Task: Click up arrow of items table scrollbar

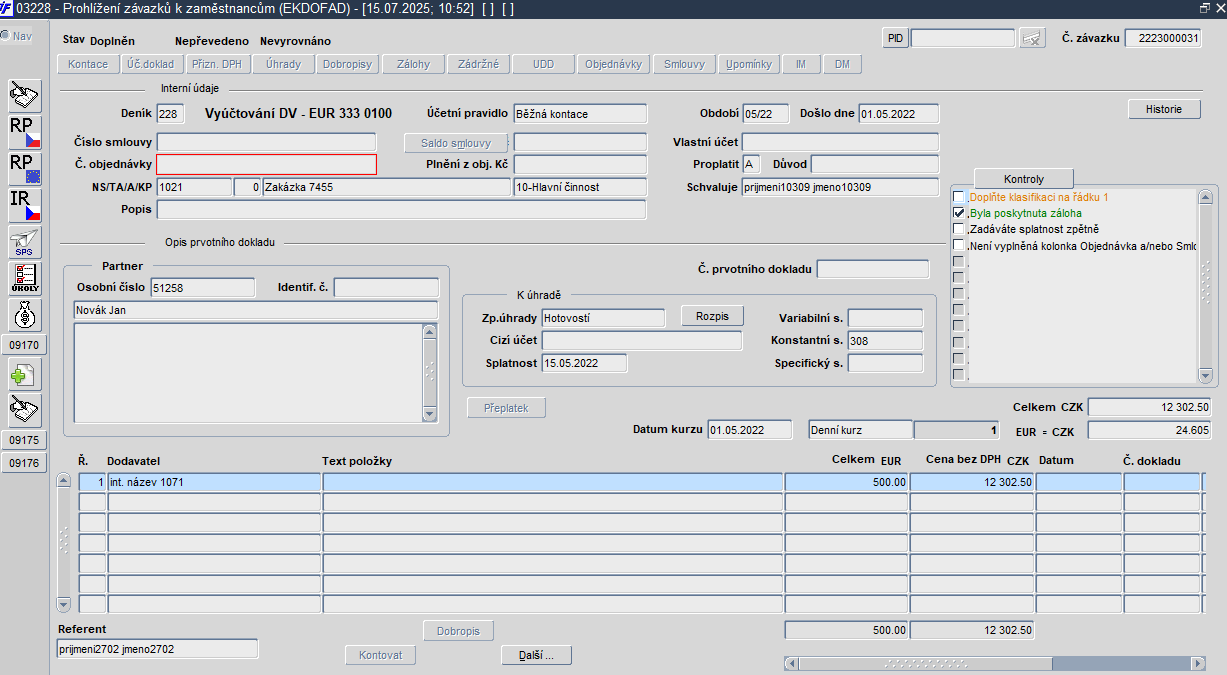Action: (64, 481)
